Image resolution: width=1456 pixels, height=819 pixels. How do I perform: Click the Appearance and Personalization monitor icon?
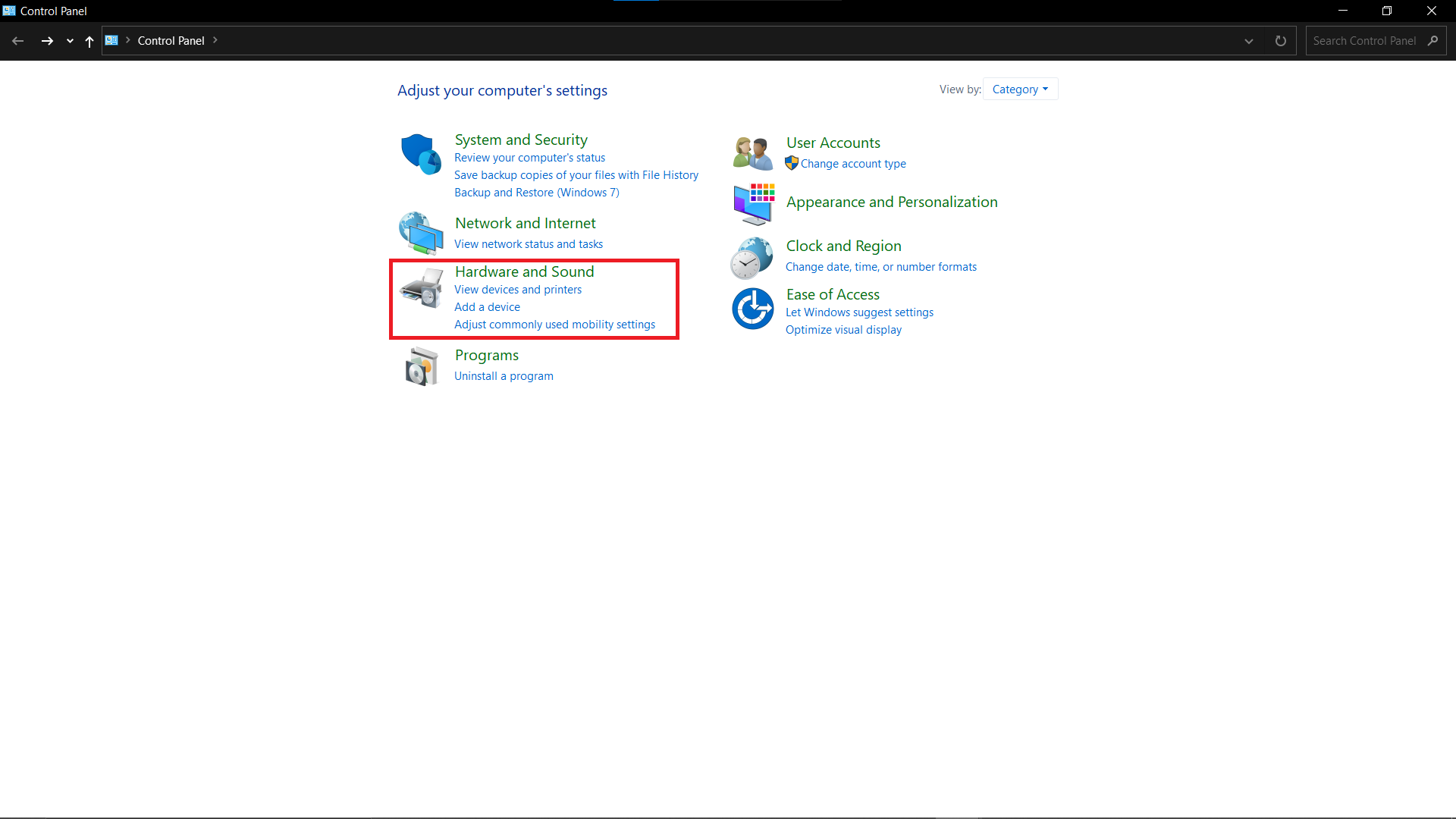753,204
